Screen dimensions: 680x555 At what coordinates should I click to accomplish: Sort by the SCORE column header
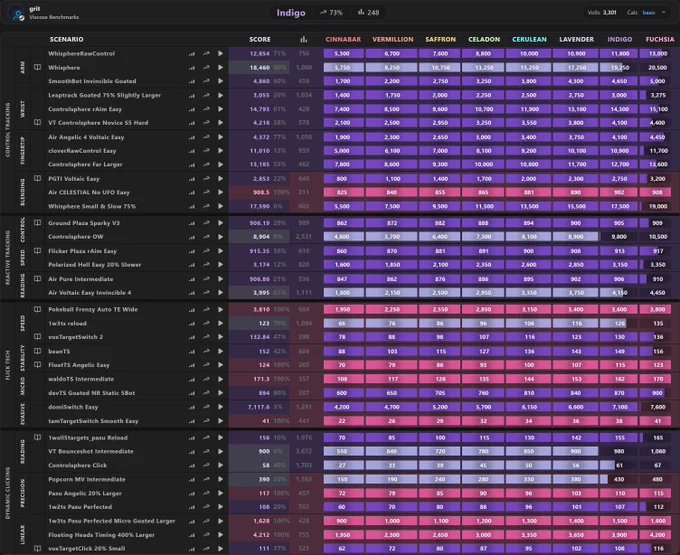[260, 39]
